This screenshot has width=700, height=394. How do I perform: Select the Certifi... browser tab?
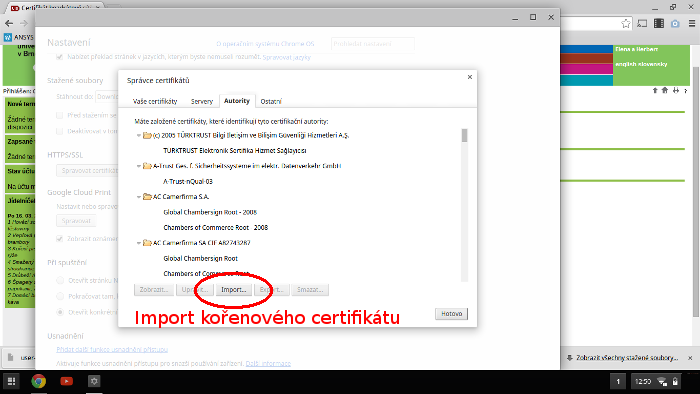pos(54,8)
